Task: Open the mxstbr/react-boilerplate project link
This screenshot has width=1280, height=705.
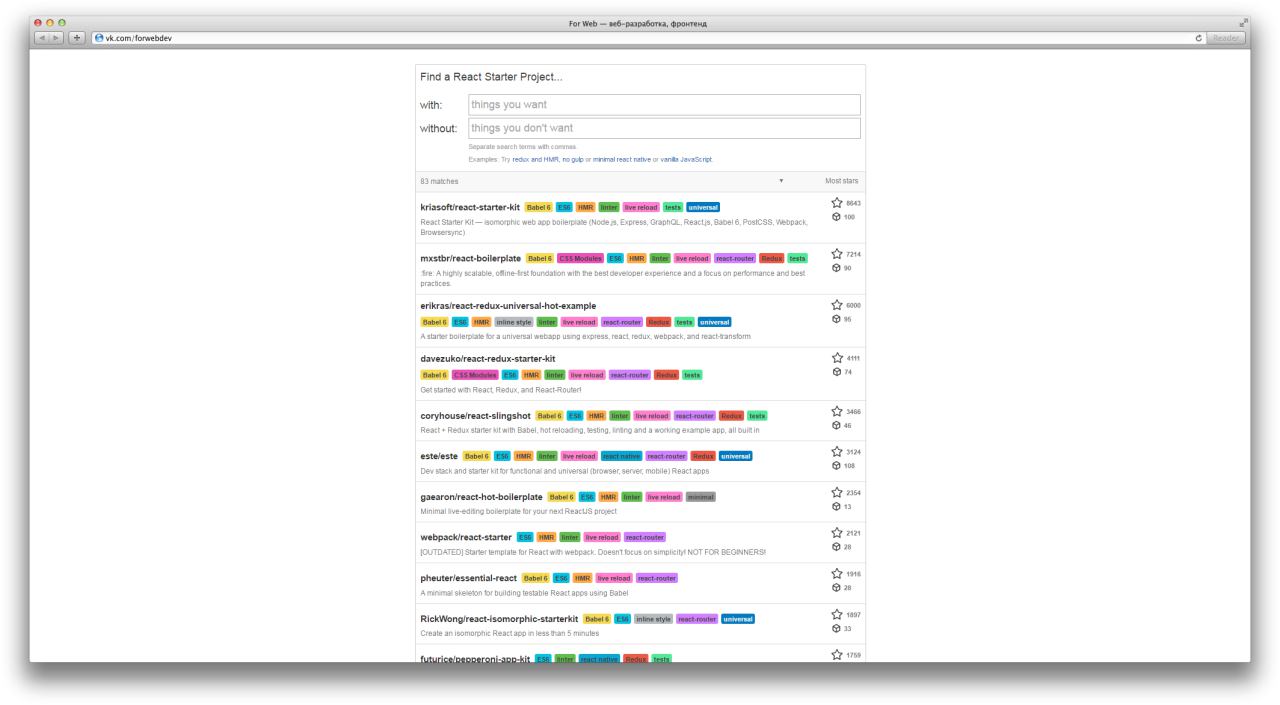Action: point(470,258)
